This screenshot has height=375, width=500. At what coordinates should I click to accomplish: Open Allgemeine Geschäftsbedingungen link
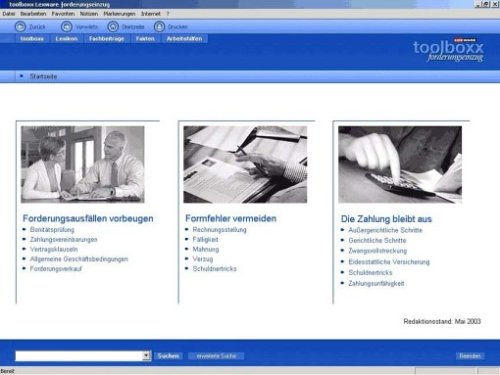pyautogui.click(x=79, y=259)
